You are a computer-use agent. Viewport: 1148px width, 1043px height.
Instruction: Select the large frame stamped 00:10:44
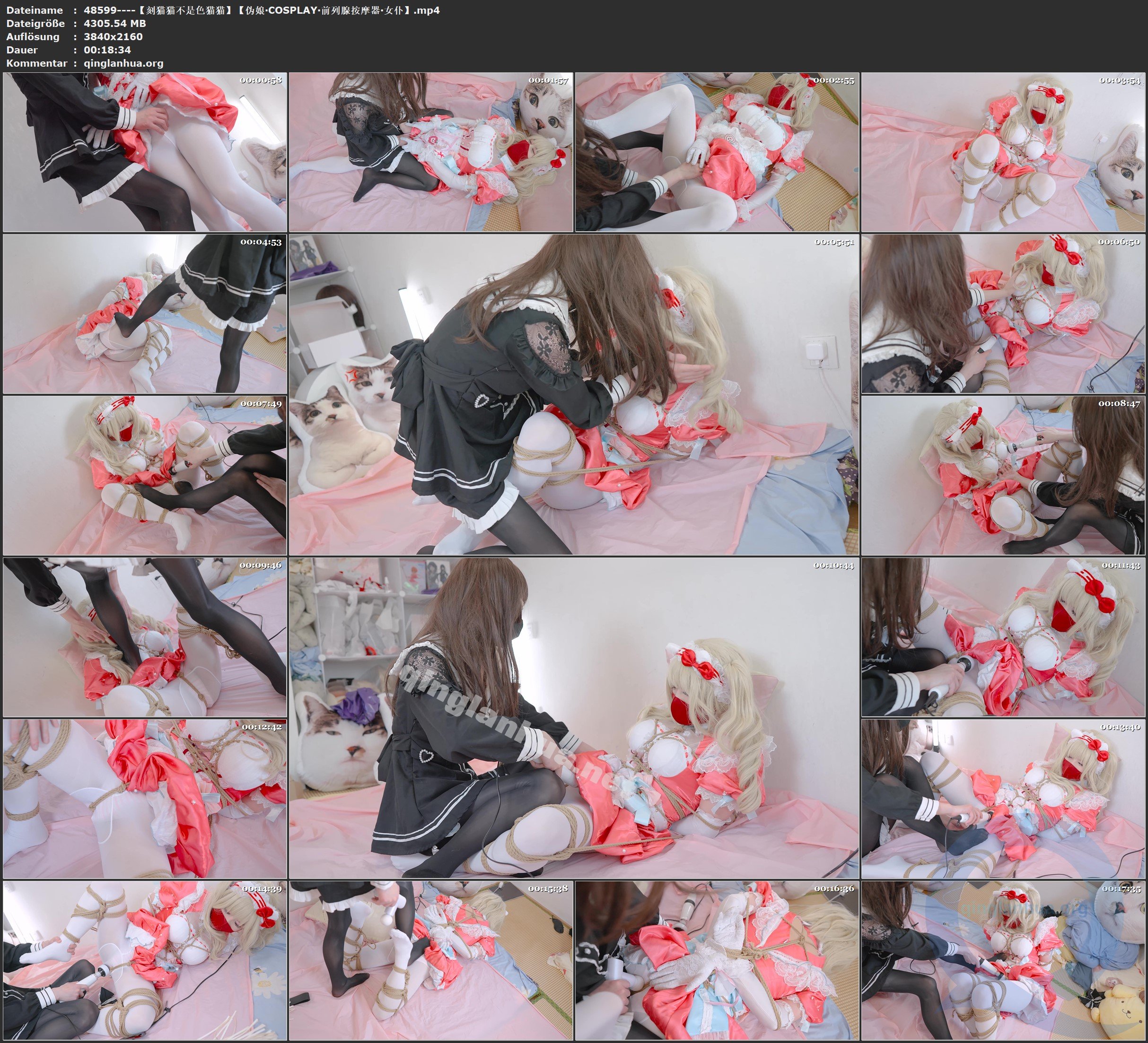coord(573,718)
